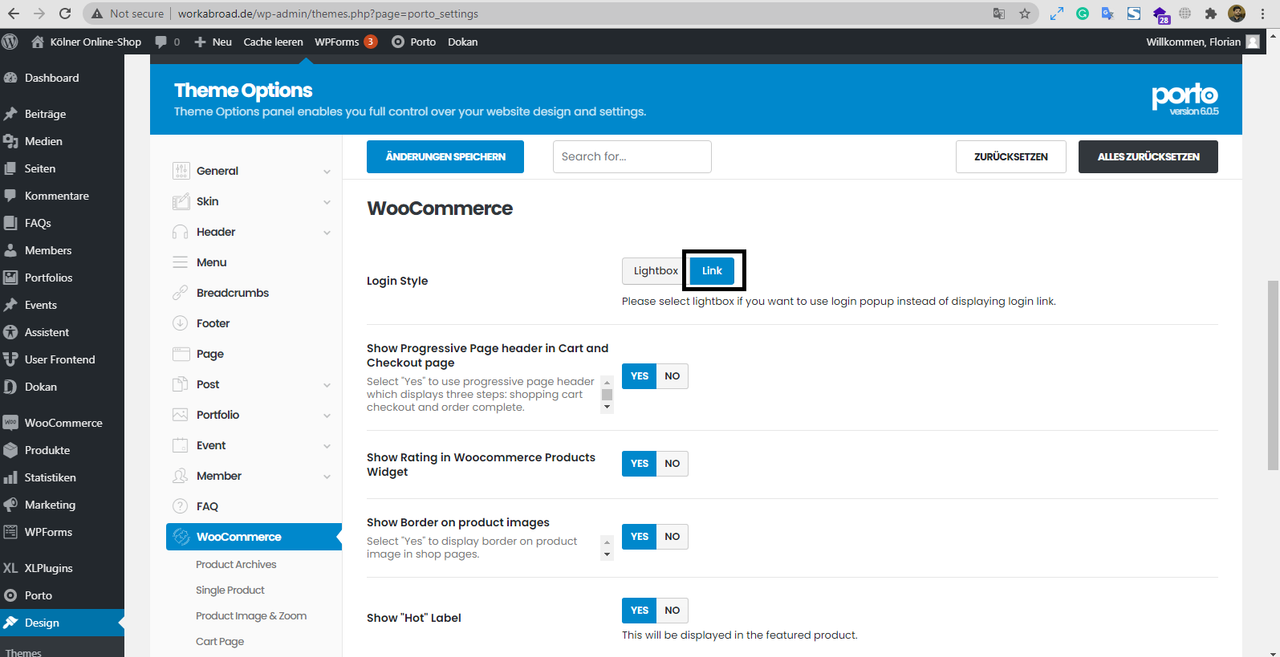Click the Marketing megaphone icon

(11, 505)
